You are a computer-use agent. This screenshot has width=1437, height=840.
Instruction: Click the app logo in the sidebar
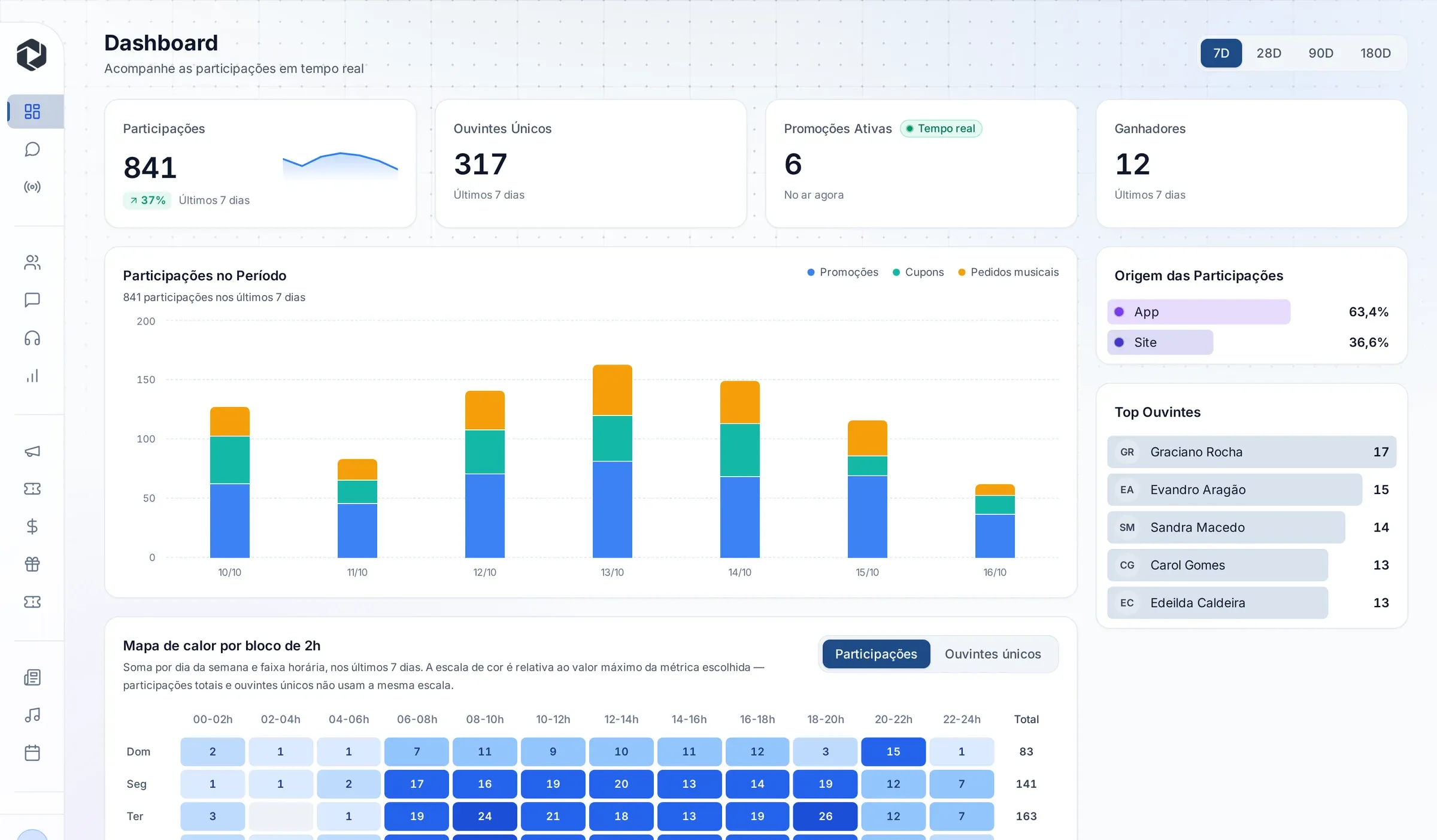pyautogui.click(x=32, y=55)
